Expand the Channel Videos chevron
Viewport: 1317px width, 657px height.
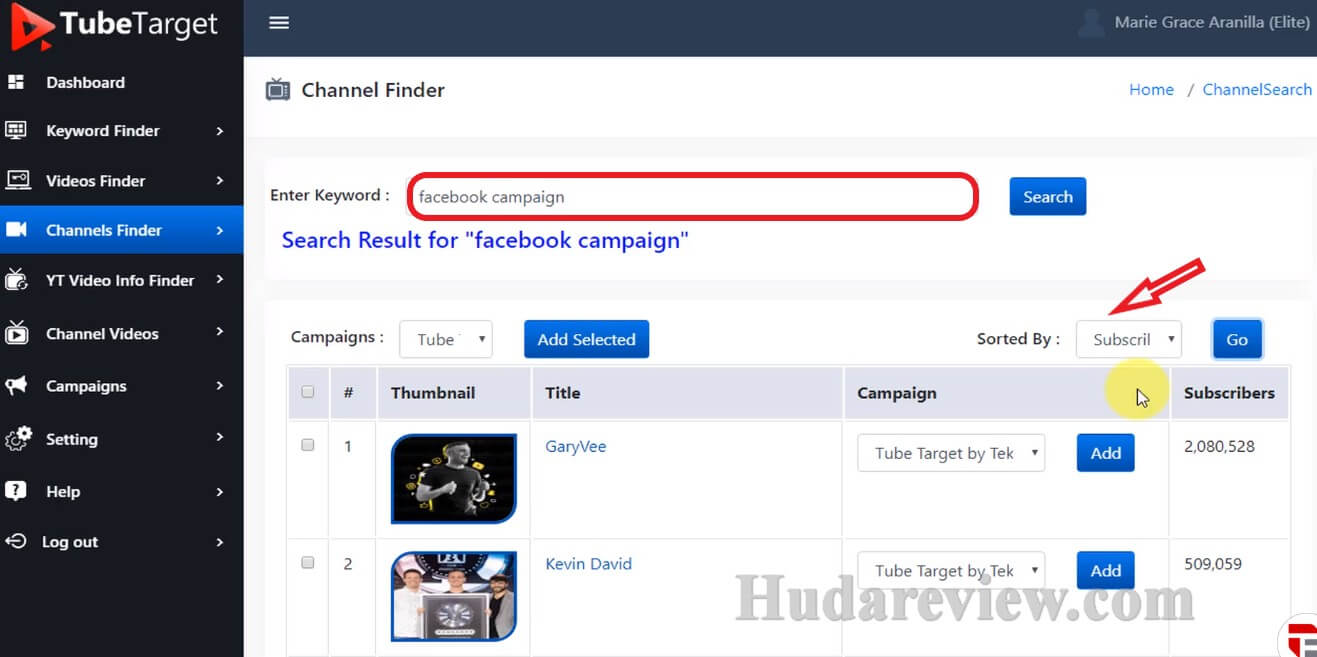point(220,332)
